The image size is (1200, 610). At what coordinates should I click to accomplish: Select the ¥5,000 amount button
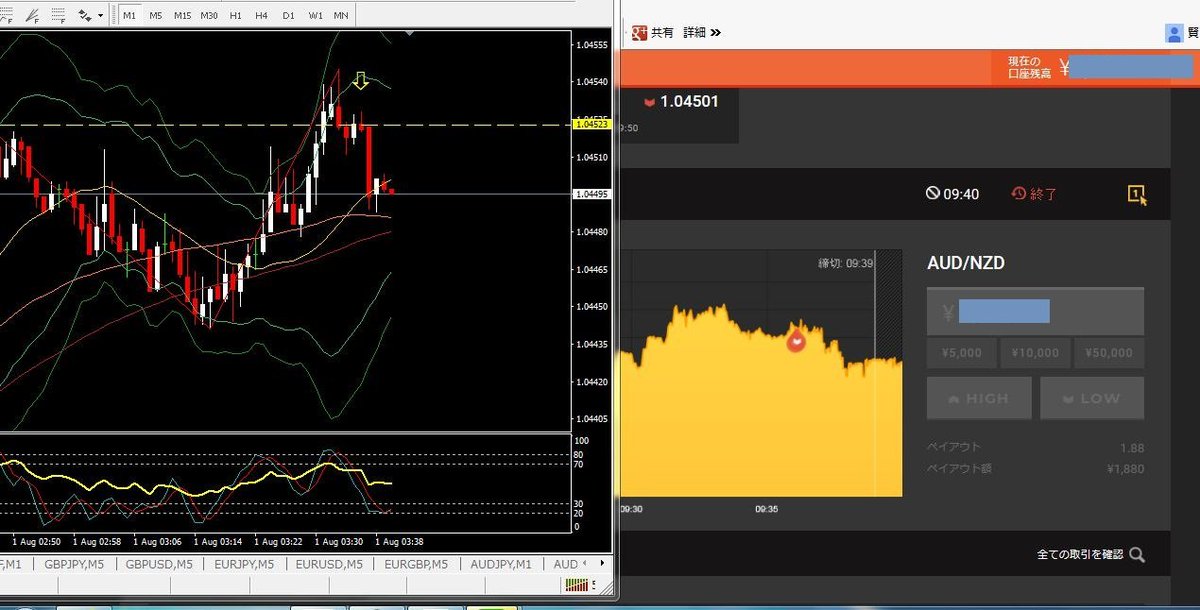pyautogui.click(x=962, y=353)
